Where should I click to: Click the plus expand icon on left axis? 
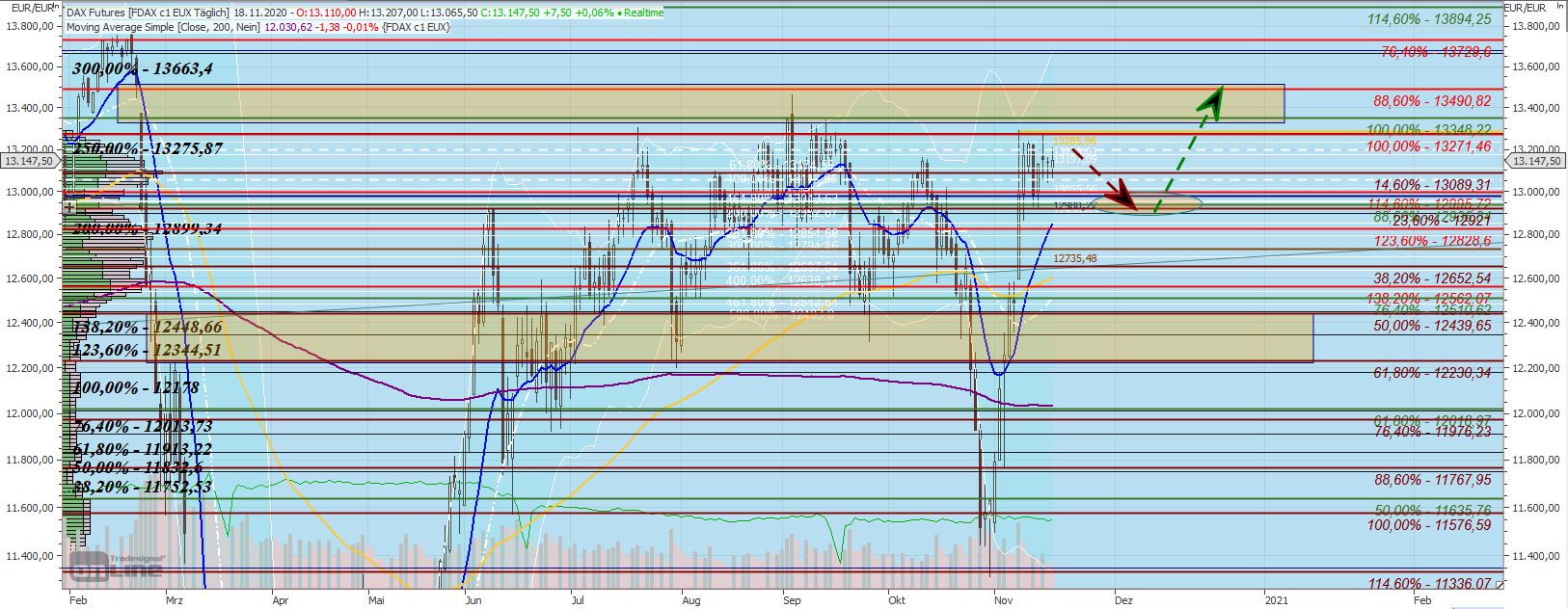coord(68,207)
